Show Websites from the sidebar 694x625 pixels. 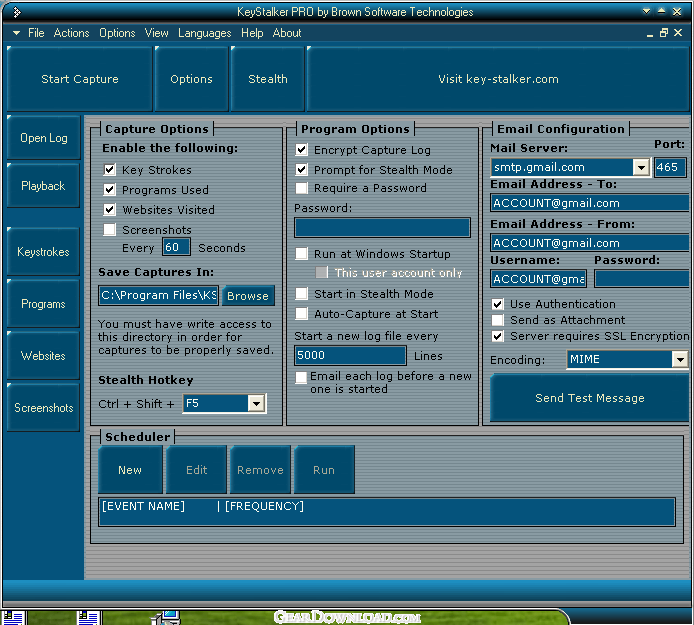pyautogui.click(x=43, y=356)
